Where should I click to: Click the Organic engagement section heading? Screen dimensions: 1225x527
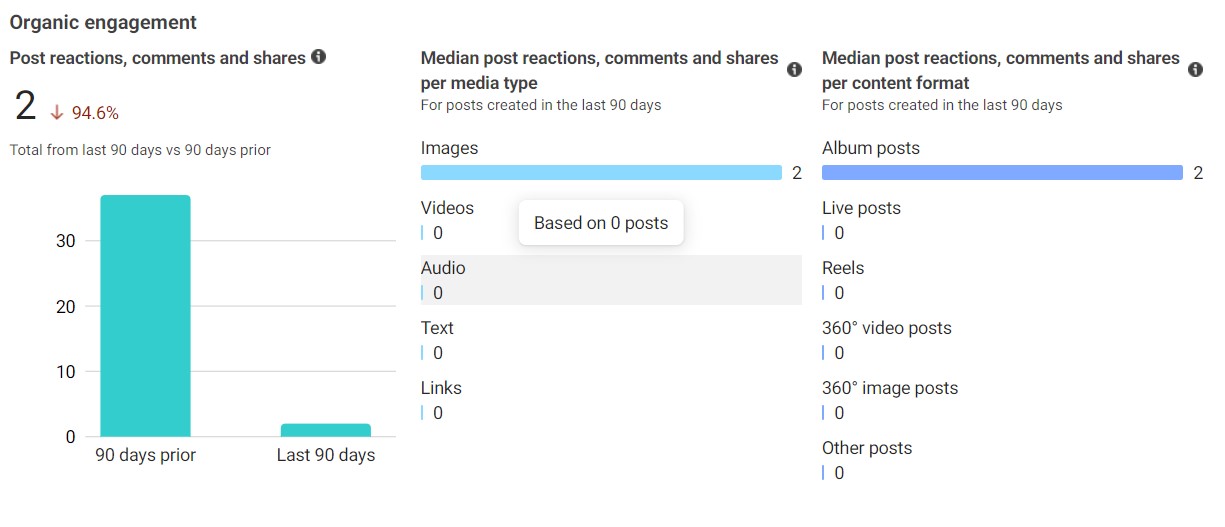point(103,22)
